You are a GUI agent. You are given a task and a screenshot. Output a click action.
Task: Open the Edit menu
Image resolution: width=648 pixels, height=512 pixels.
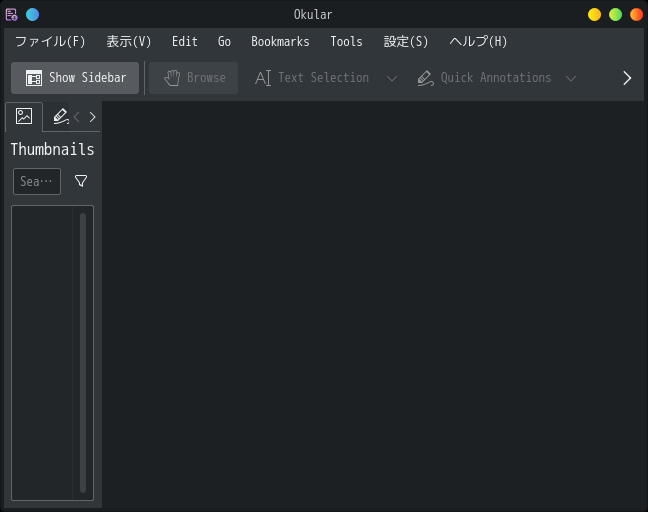(x=185, y=42)
